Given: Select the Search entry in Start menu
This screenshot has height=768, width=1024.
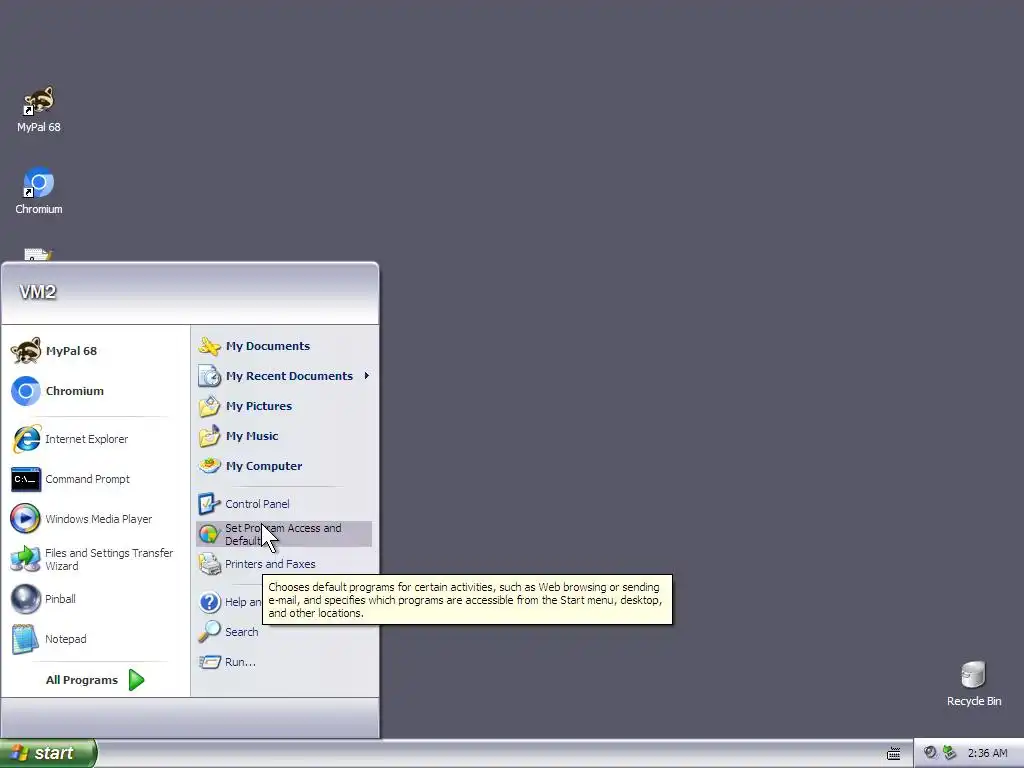Looking at the screenshot, I should pyautogui.click(x=242, y=632).
